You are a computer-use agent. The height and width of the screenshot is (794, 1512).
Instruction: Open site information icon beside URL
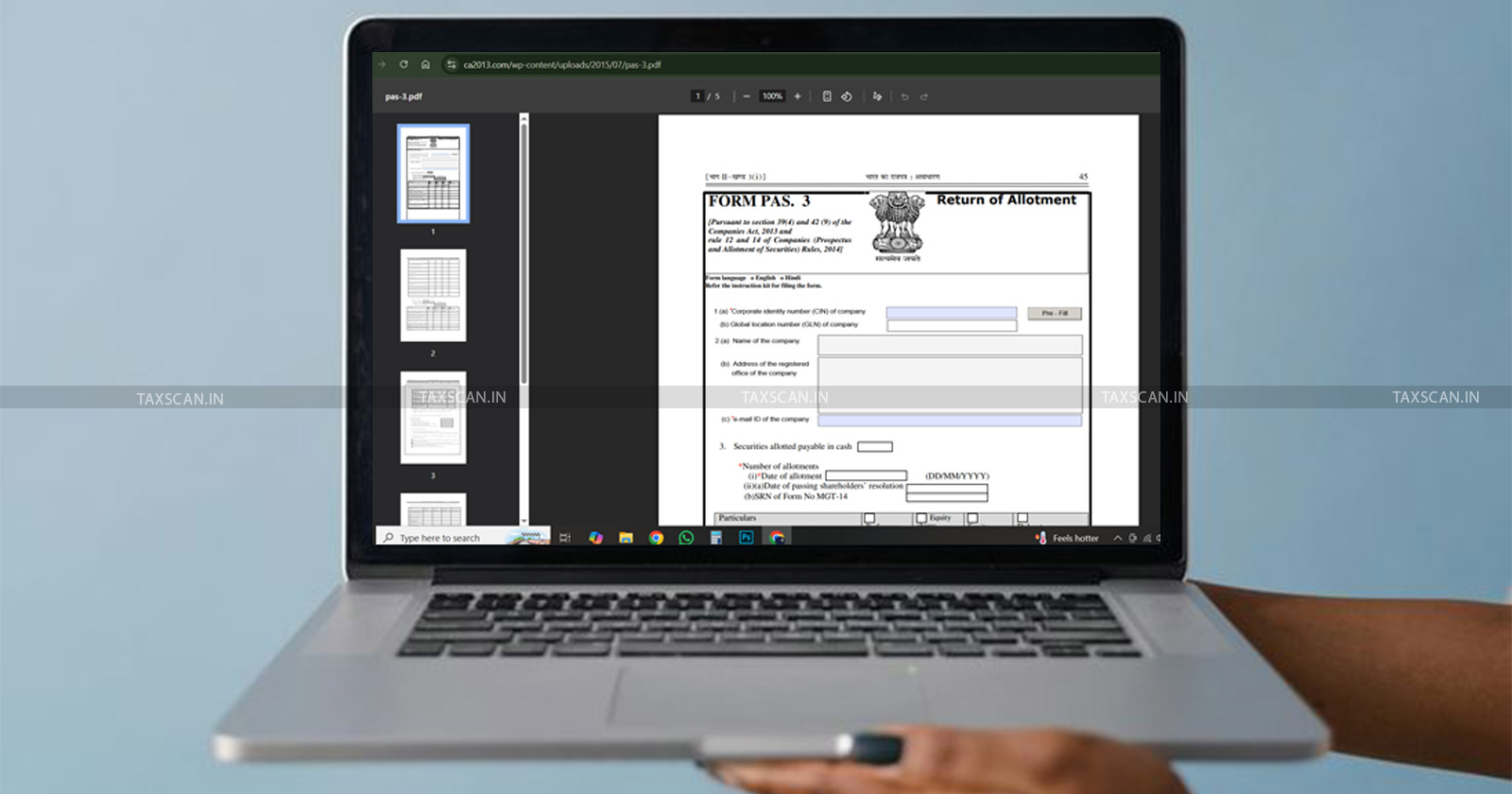click(x=451, y=64)
